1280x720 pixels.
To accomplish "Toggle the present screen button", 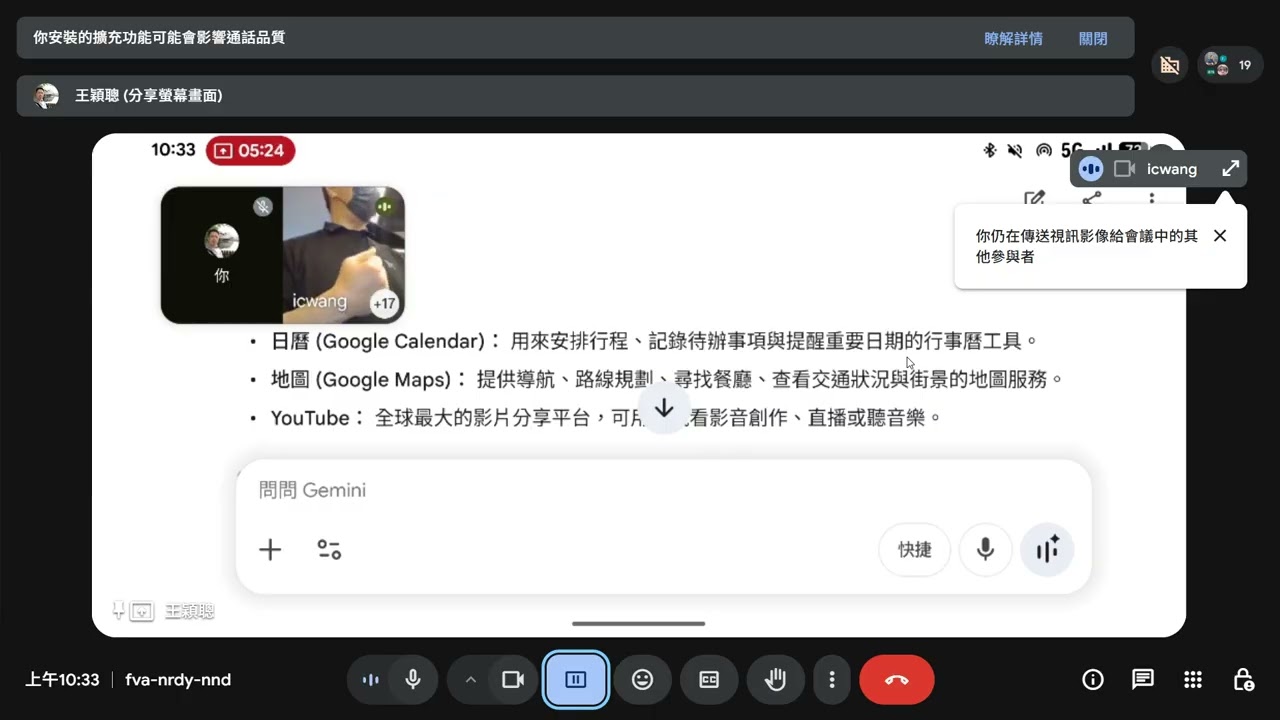I will [x=575, y=680].
